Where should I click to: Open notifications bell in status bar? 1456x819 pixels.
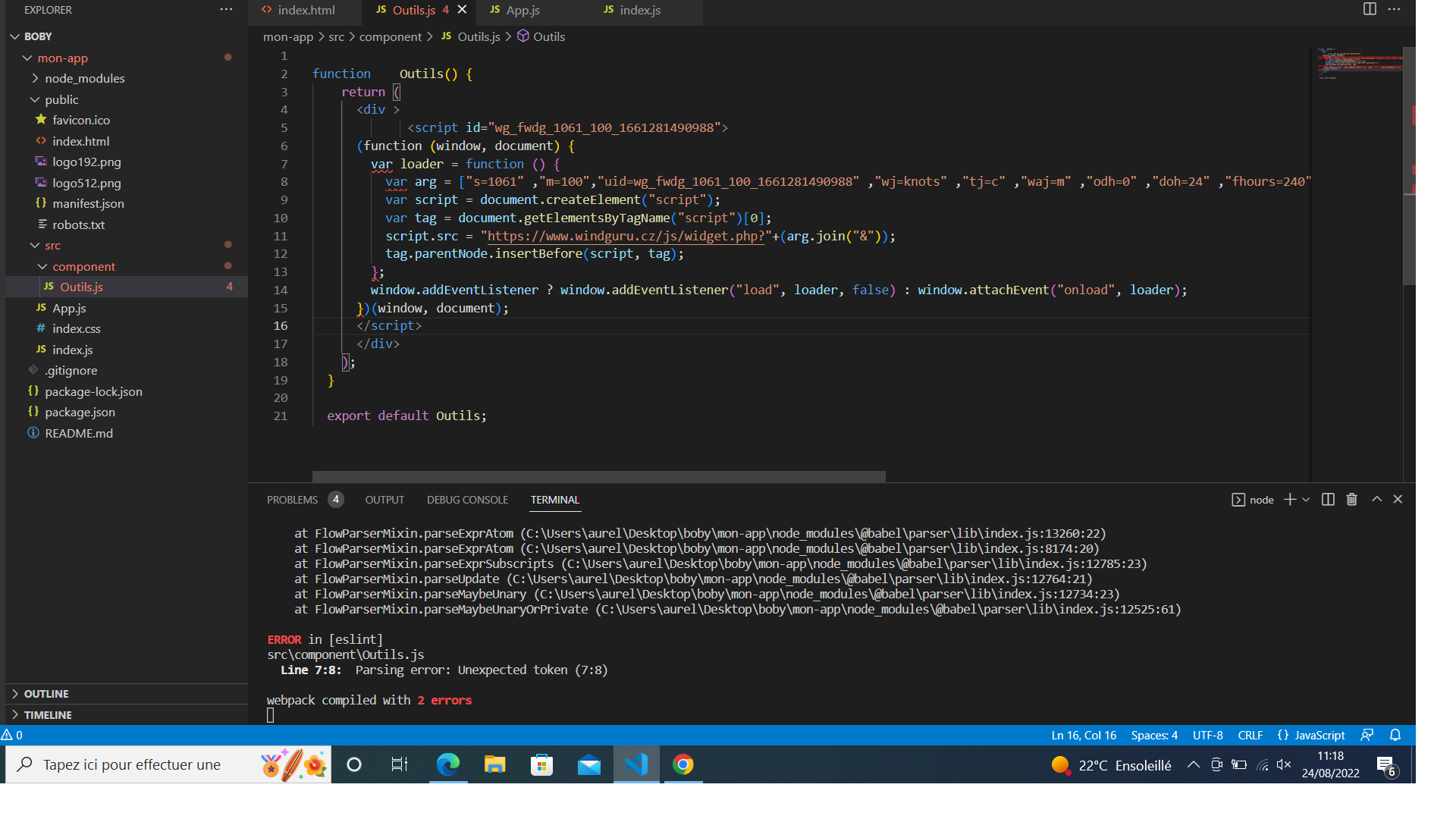(1395, 735)
